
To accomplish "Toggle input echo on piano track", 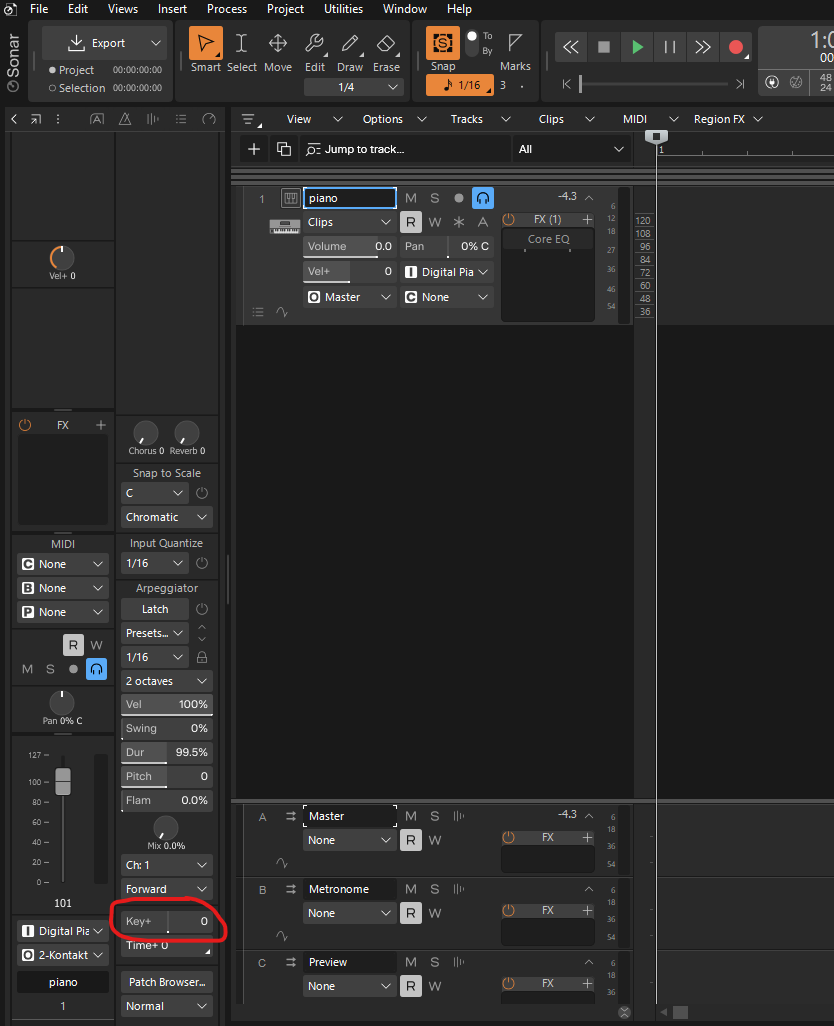I will point(483,198).
